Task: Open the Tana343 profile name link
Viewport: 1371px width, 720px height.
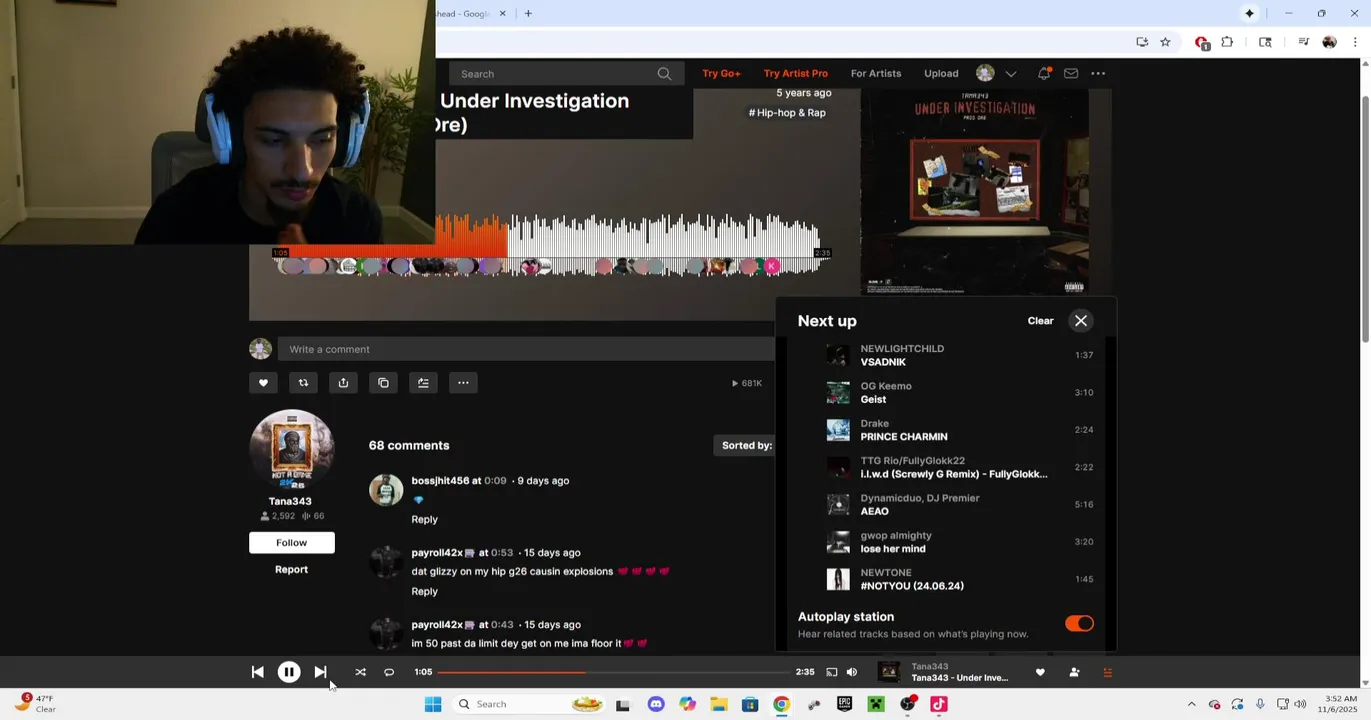Action: coord(290,501)
